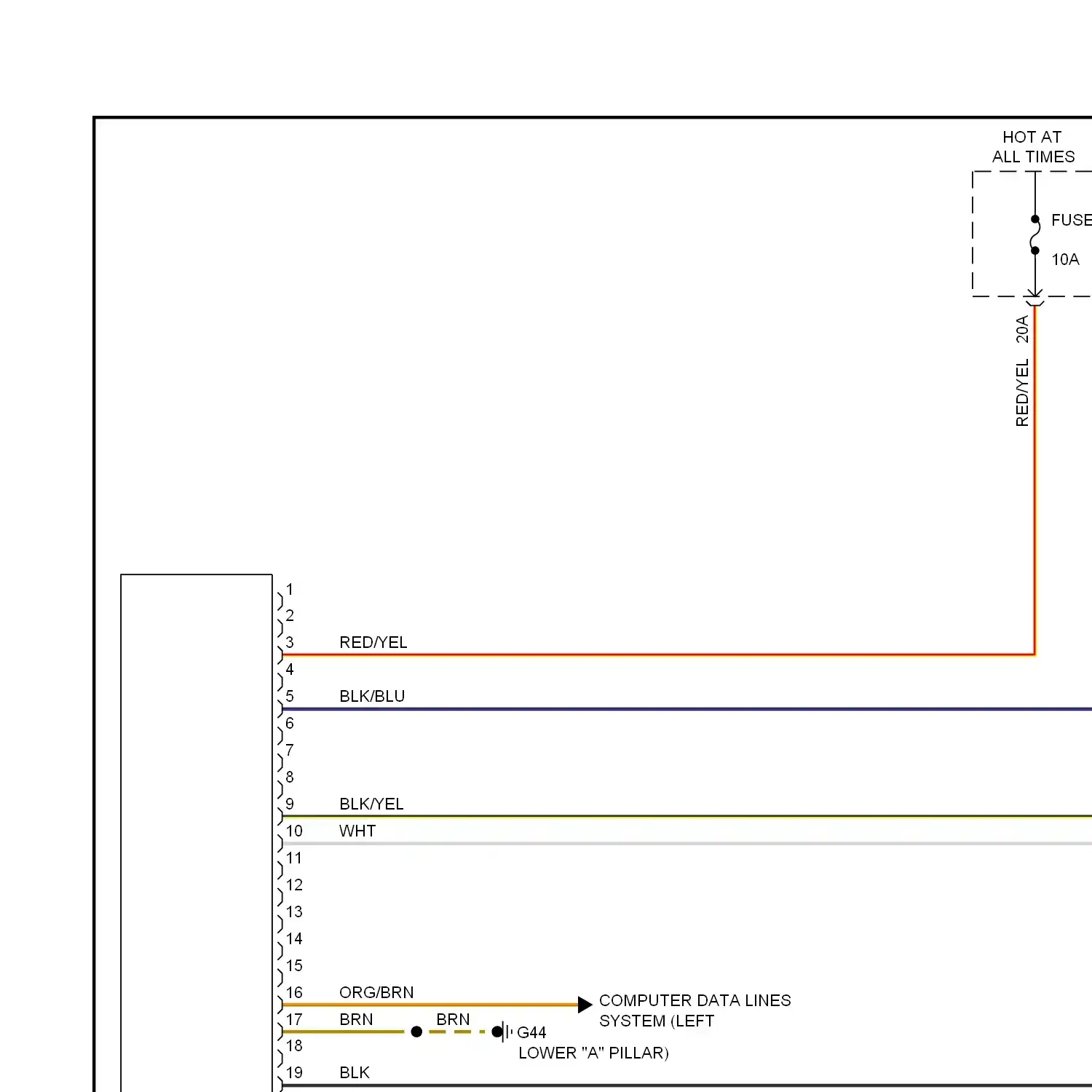Select the fuse symbol in dashed box

click(1035, 234)
